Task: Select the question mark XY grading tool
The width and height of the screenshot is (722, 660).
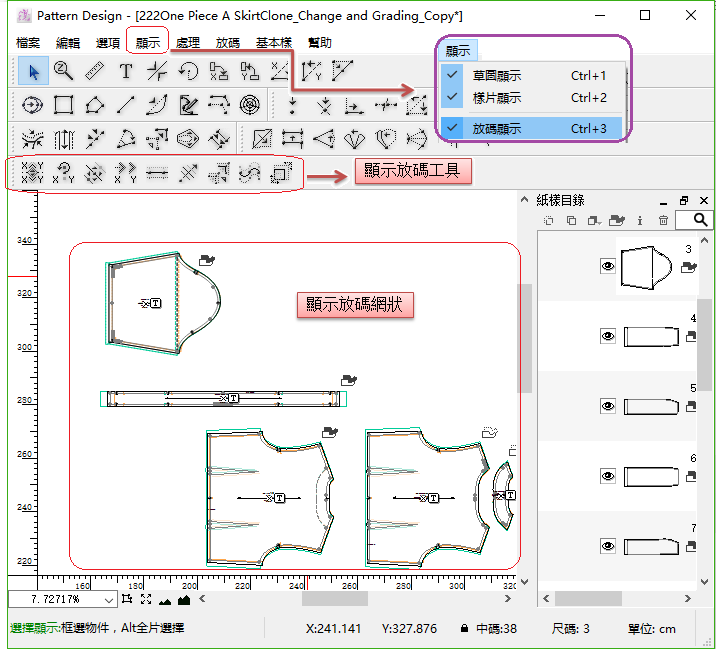Action: pyautogui.click(x=63, y=173)
